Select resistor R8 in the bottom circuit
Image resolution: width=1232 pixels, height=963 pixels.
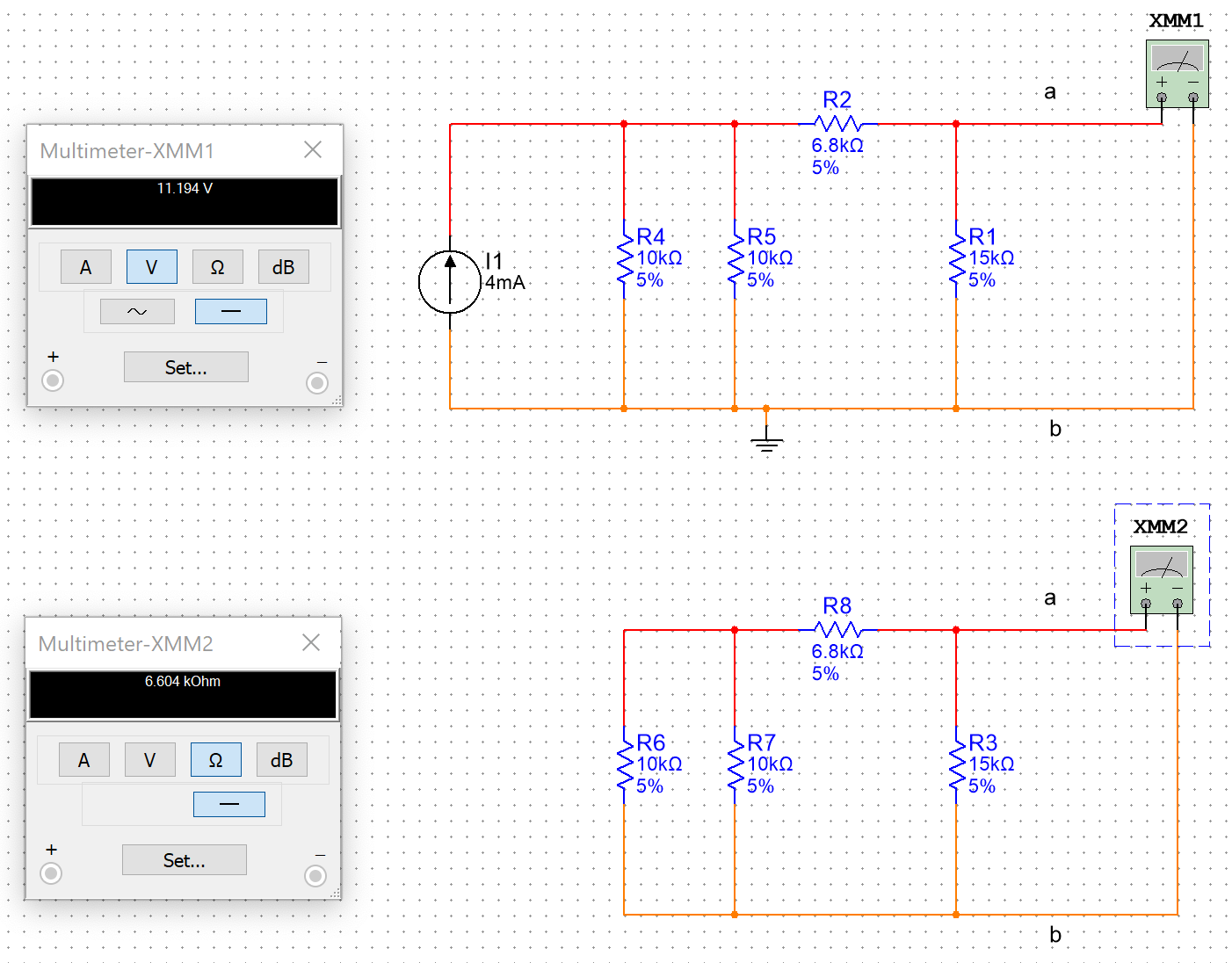(x=837, y=630)
